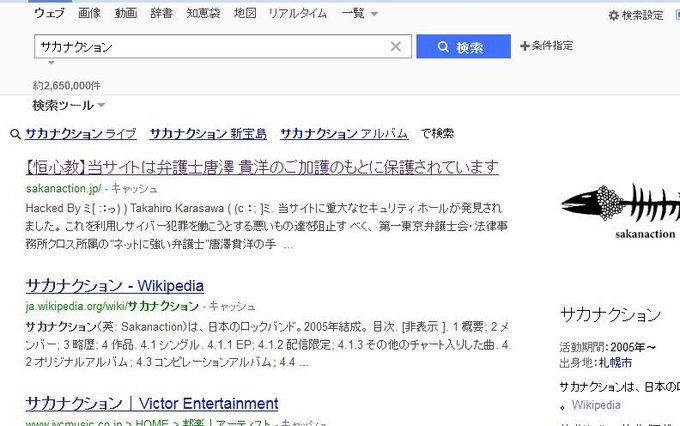
Task: Switch to the 画像 tab
Action: [89, 13]
